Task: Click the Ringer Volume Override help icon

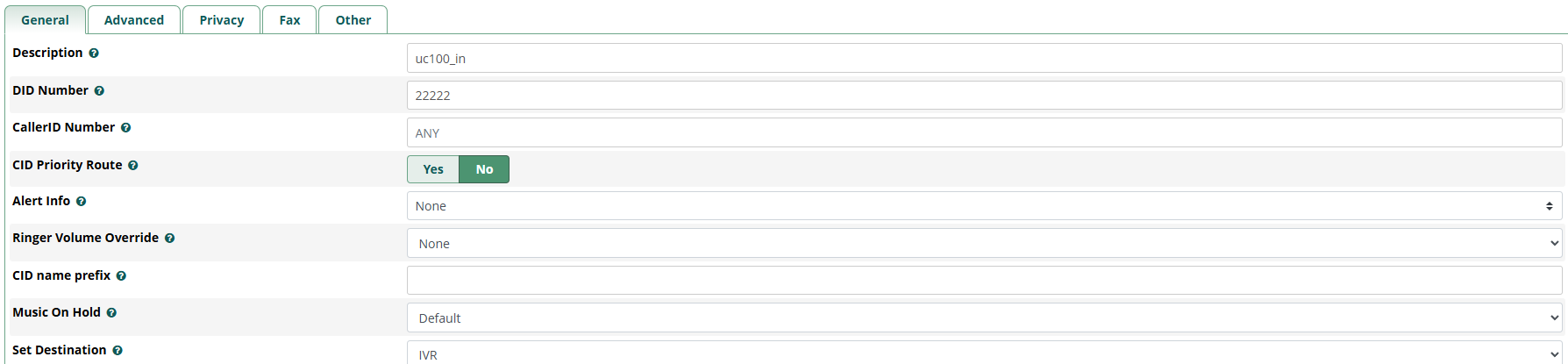Action: point(170,239)
